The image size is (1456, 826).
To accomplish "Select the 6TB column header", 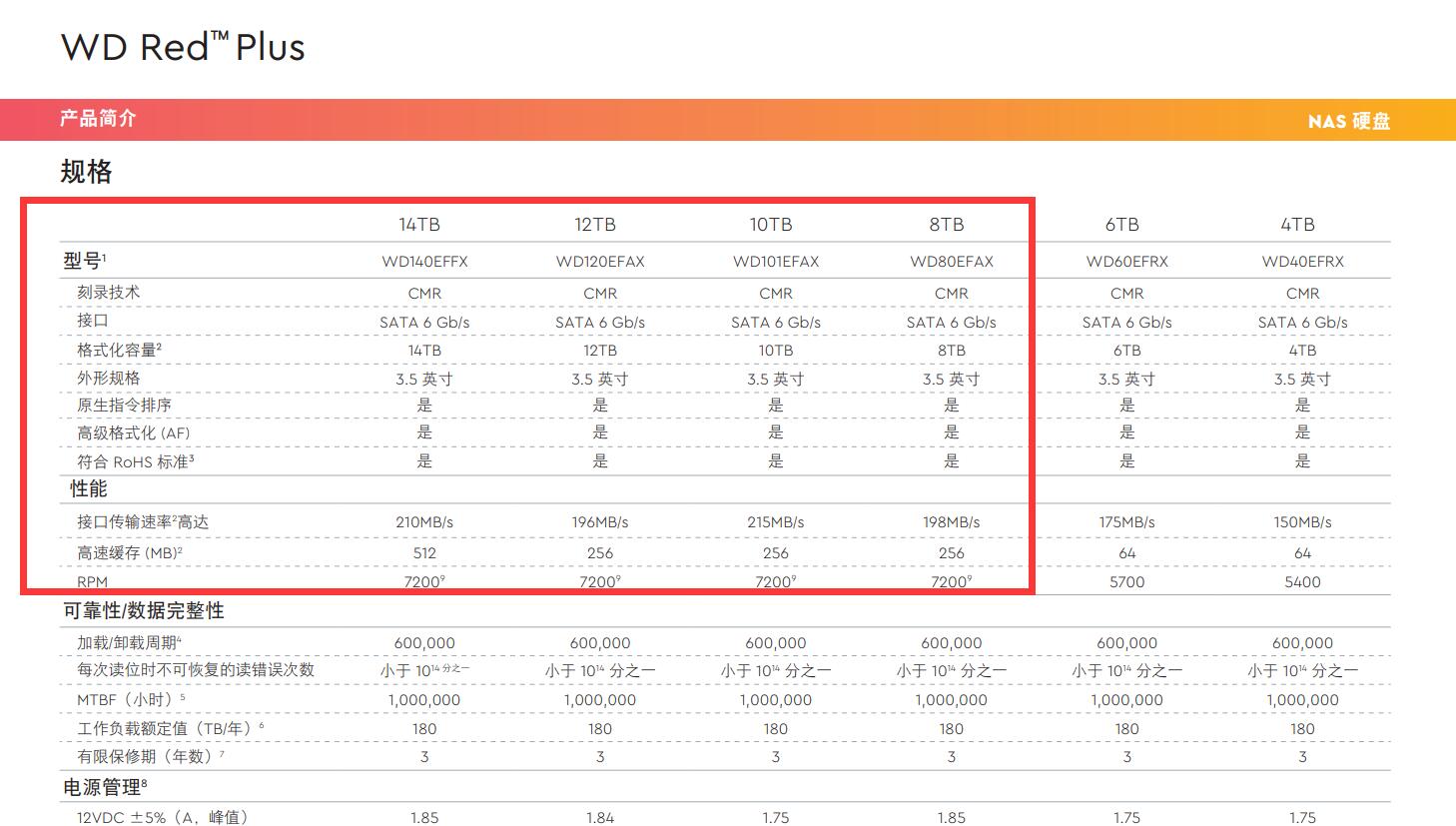I will tap(1122, 225).
